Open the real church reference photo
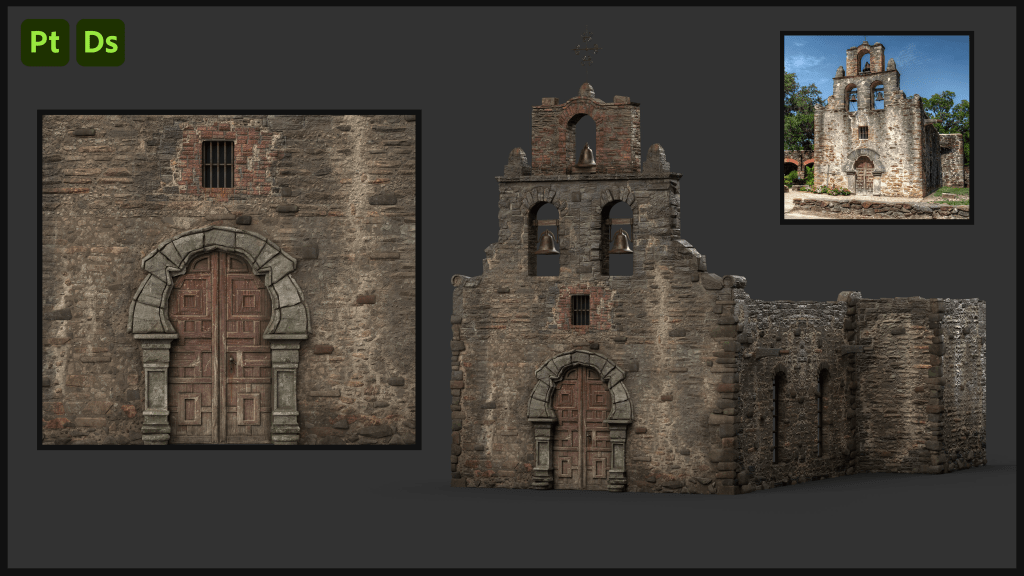Screen dimensions: 1024x576 [876, 127]
